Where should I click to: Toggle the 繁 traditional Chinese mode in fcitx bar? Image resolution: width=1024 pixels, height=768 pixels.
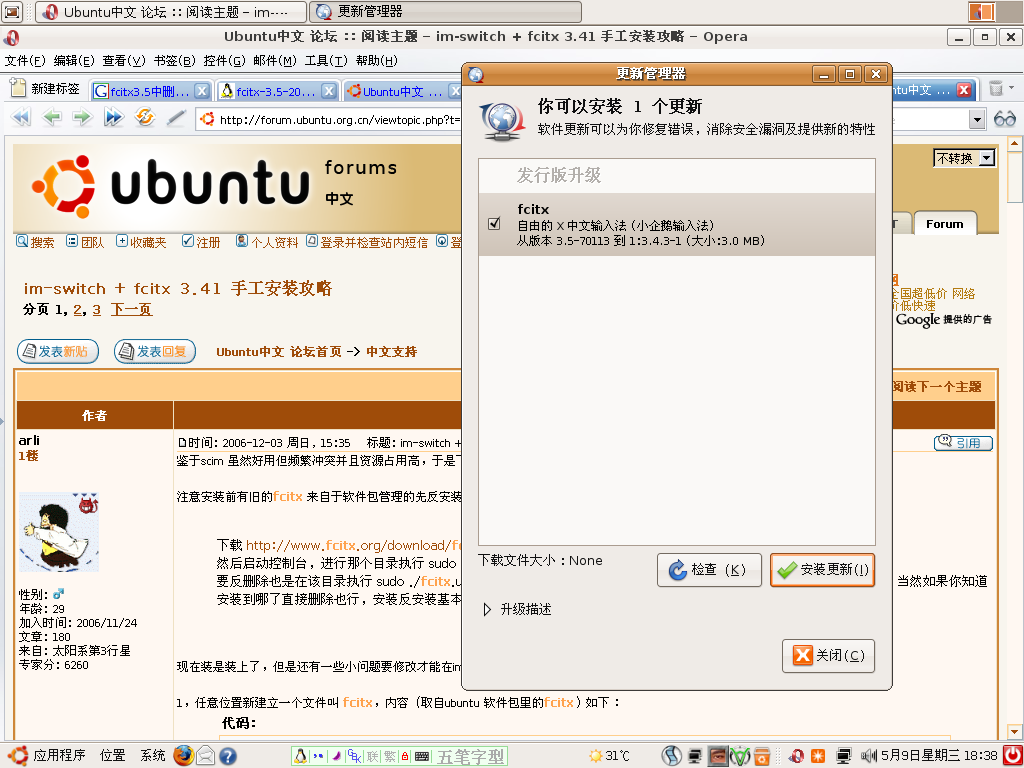point(389,756)
